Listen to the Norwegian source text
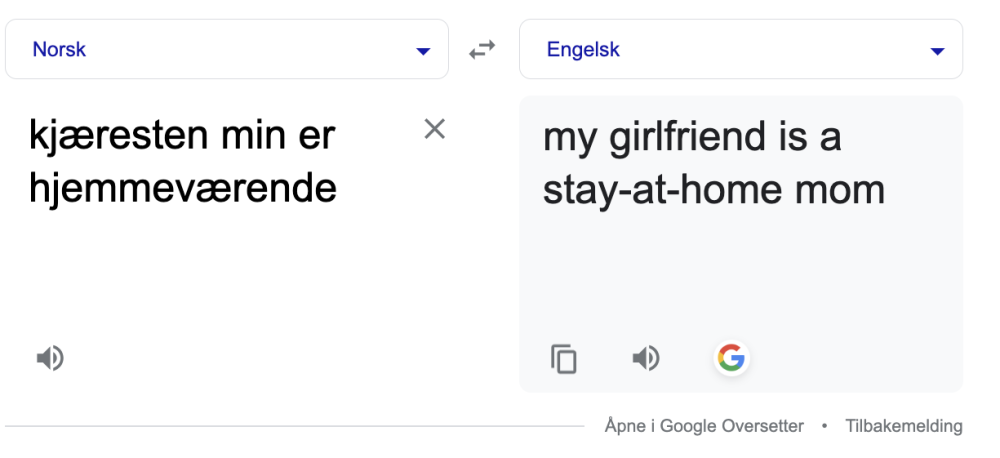This screenshot has height=458, width=1000. [x=50, y=358]
